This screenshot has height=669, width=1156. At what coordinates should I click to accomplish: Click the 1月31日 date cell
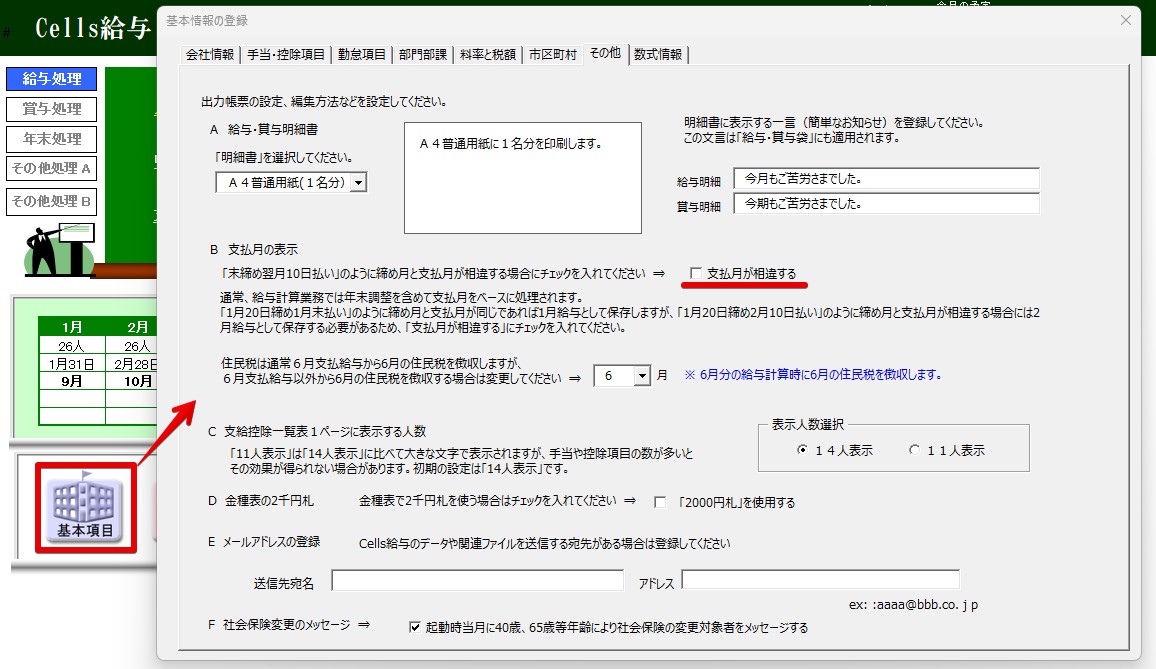[x=72, y=364]
